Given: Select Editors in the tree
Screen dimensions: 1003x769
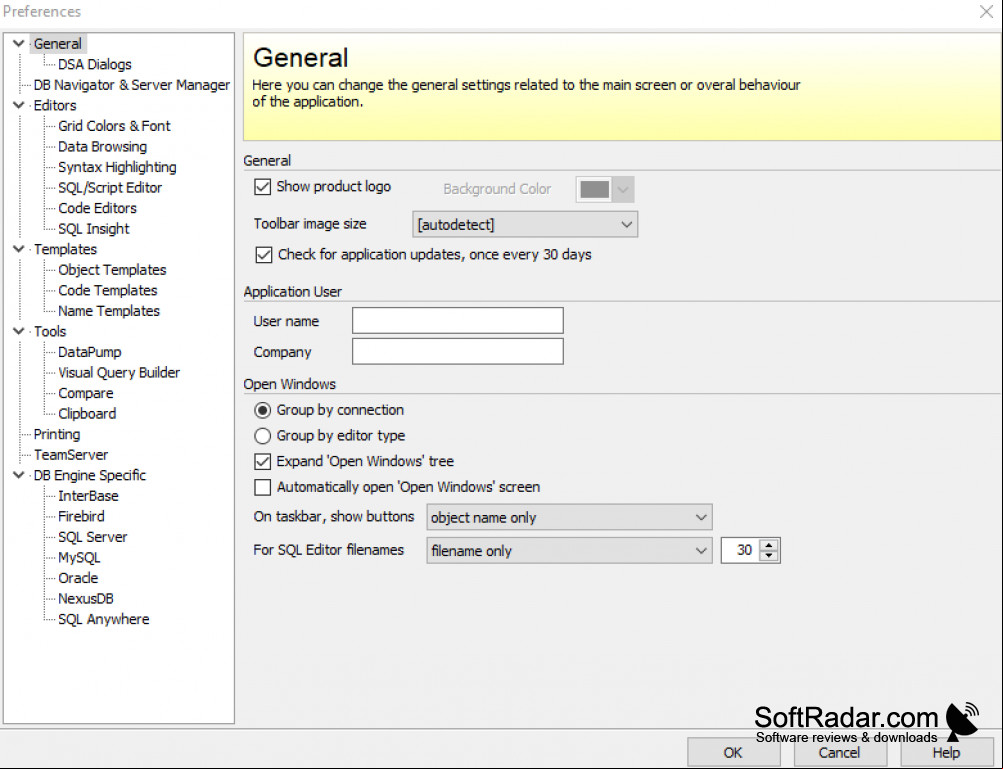Looking at the screenshot, I should (x=54, y=105).
